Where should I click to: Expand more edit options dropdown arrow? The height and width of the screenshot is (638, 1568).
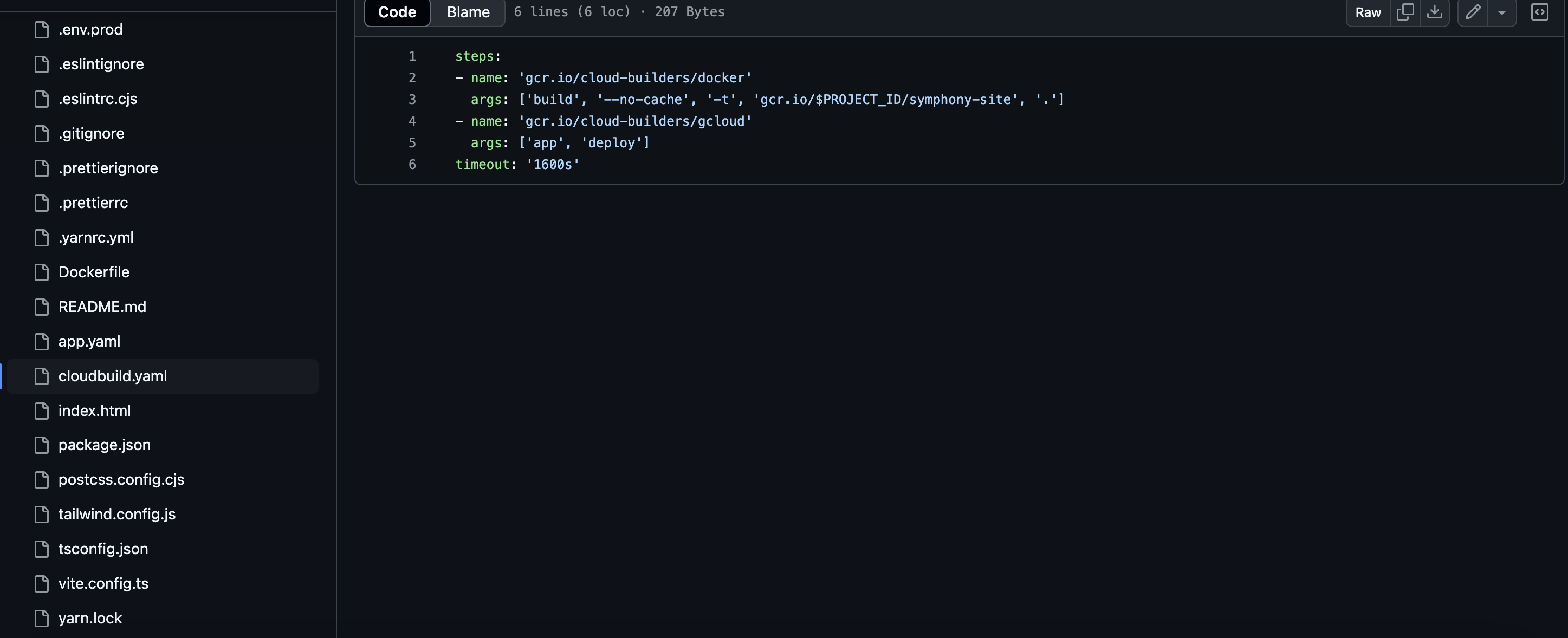pyautogui.click(x=1502, y=12)
